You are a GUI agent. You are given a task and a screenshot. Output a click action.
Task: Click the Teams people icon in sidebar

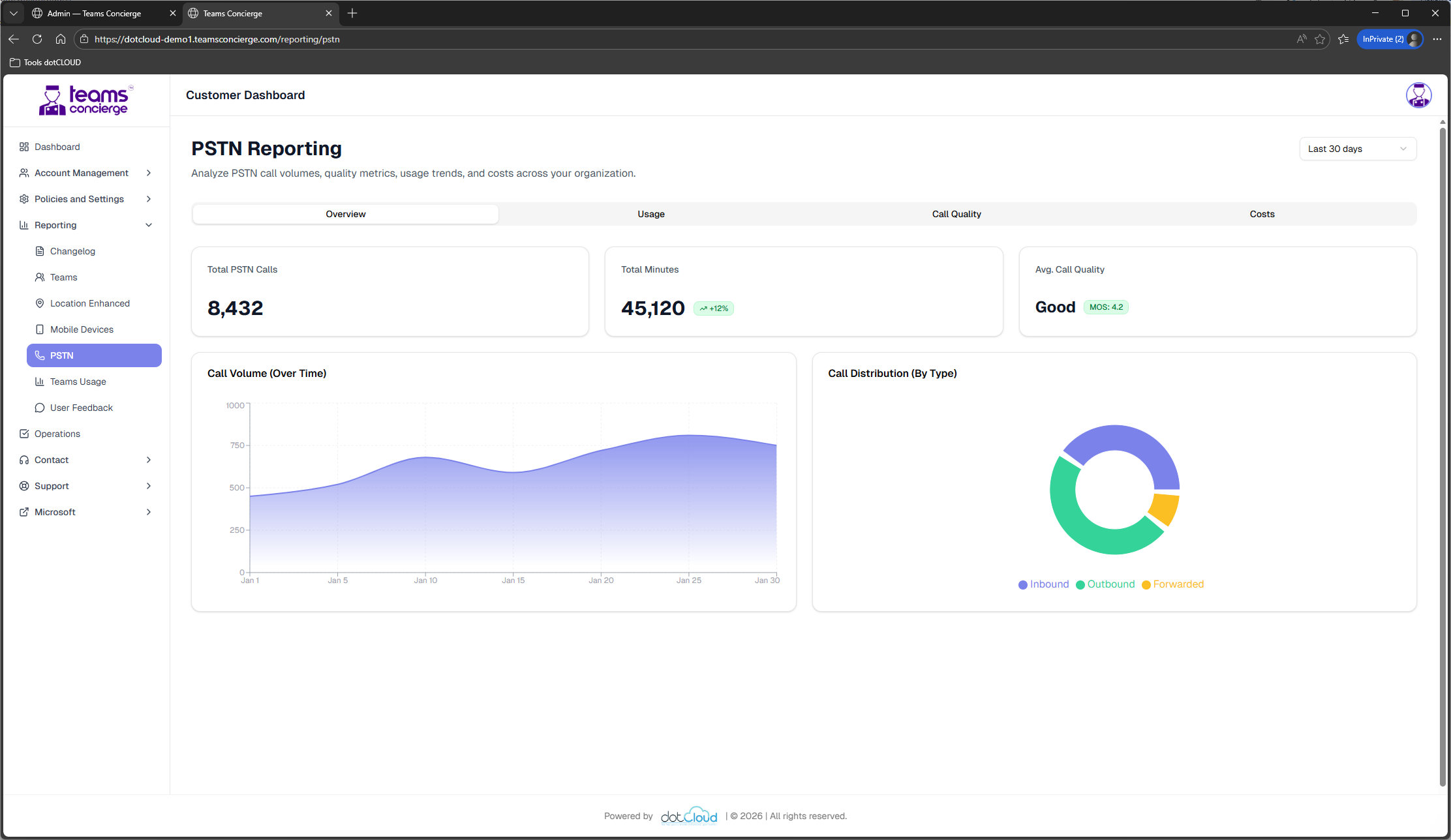[40, 277]
